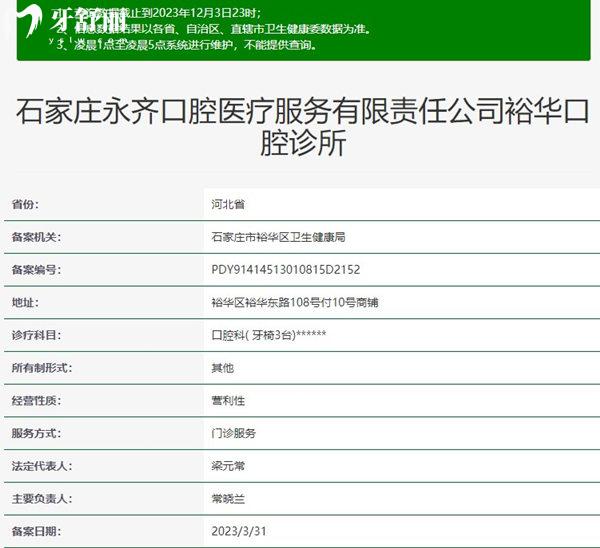600x548 pixels.
Task: Click the 备案编号 label
Action: pyautogui.click(x=36, y=270)
